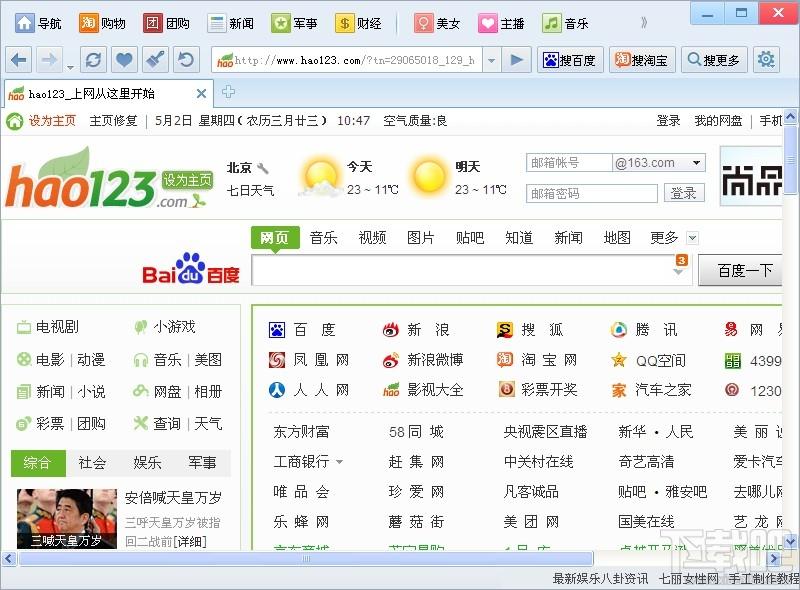Screen dimensions: 800x590
Task: Refresh the current page
Action: click(93, 60)
